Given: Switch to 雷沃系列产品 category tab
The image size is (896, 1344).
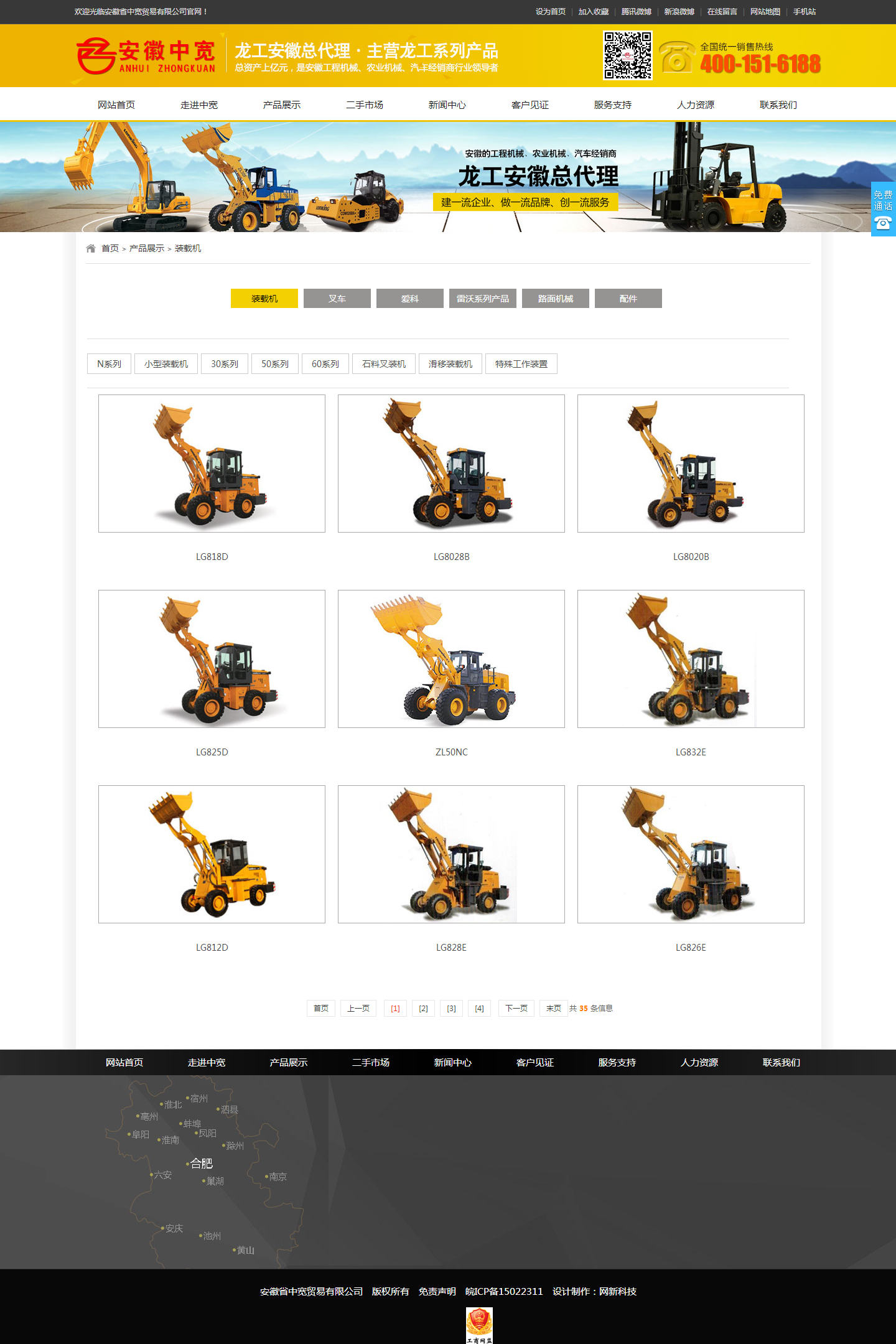Looking at the screenshot, I should point(483,299).
